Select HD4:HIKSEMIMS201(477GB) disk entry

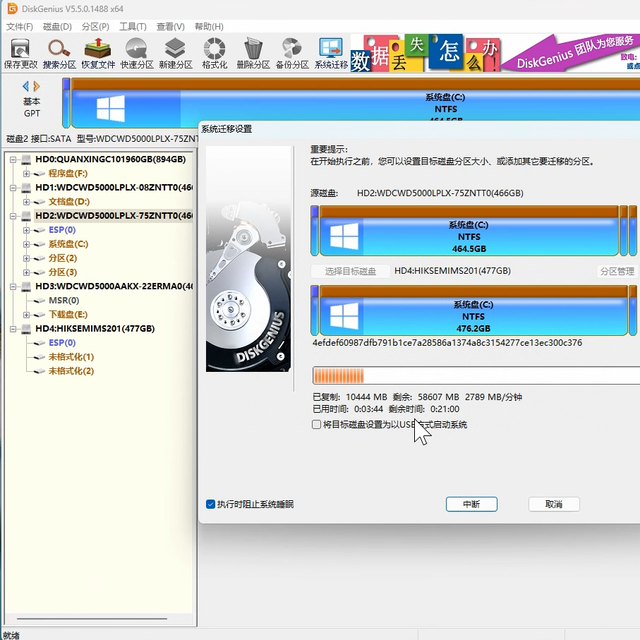coord(95,329)
